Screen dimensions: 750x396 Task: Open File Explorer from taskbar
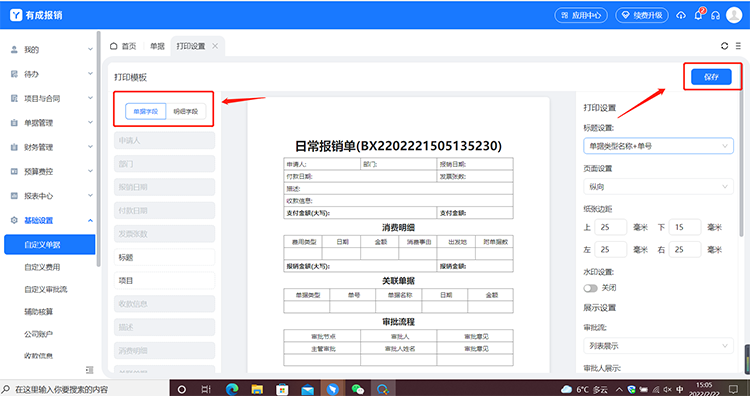[257, 389]
